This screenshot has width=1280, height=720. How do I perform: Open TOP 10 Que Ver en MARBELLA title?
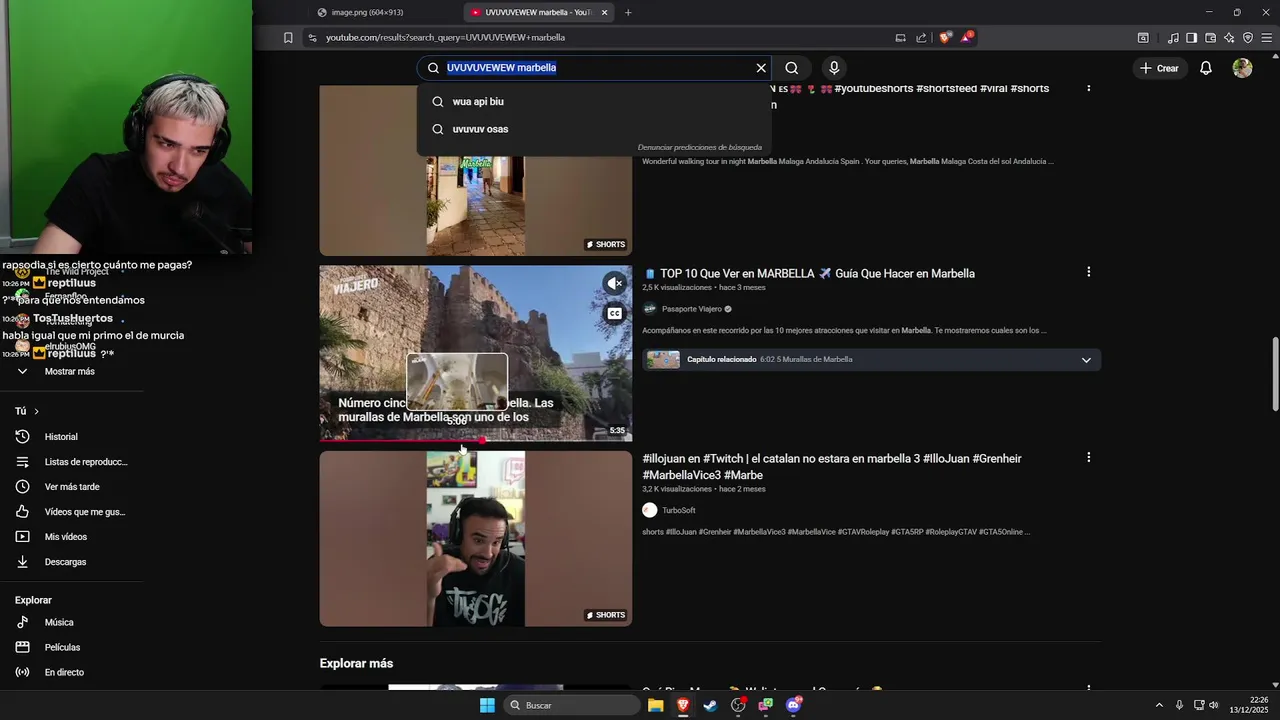tap(817, 274)
